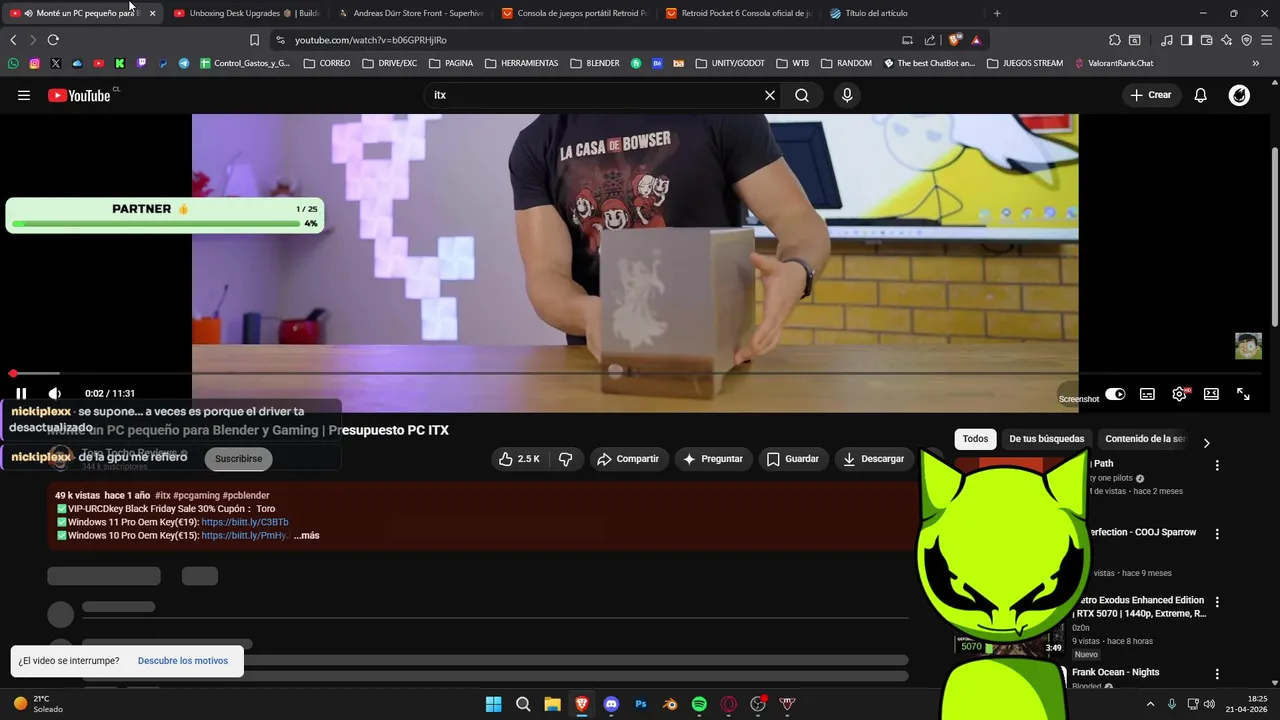Open the YouTube notifications bell
Image resolution: width=1280 pixels, height=720 pixels.
click(x=1201, y=95)
